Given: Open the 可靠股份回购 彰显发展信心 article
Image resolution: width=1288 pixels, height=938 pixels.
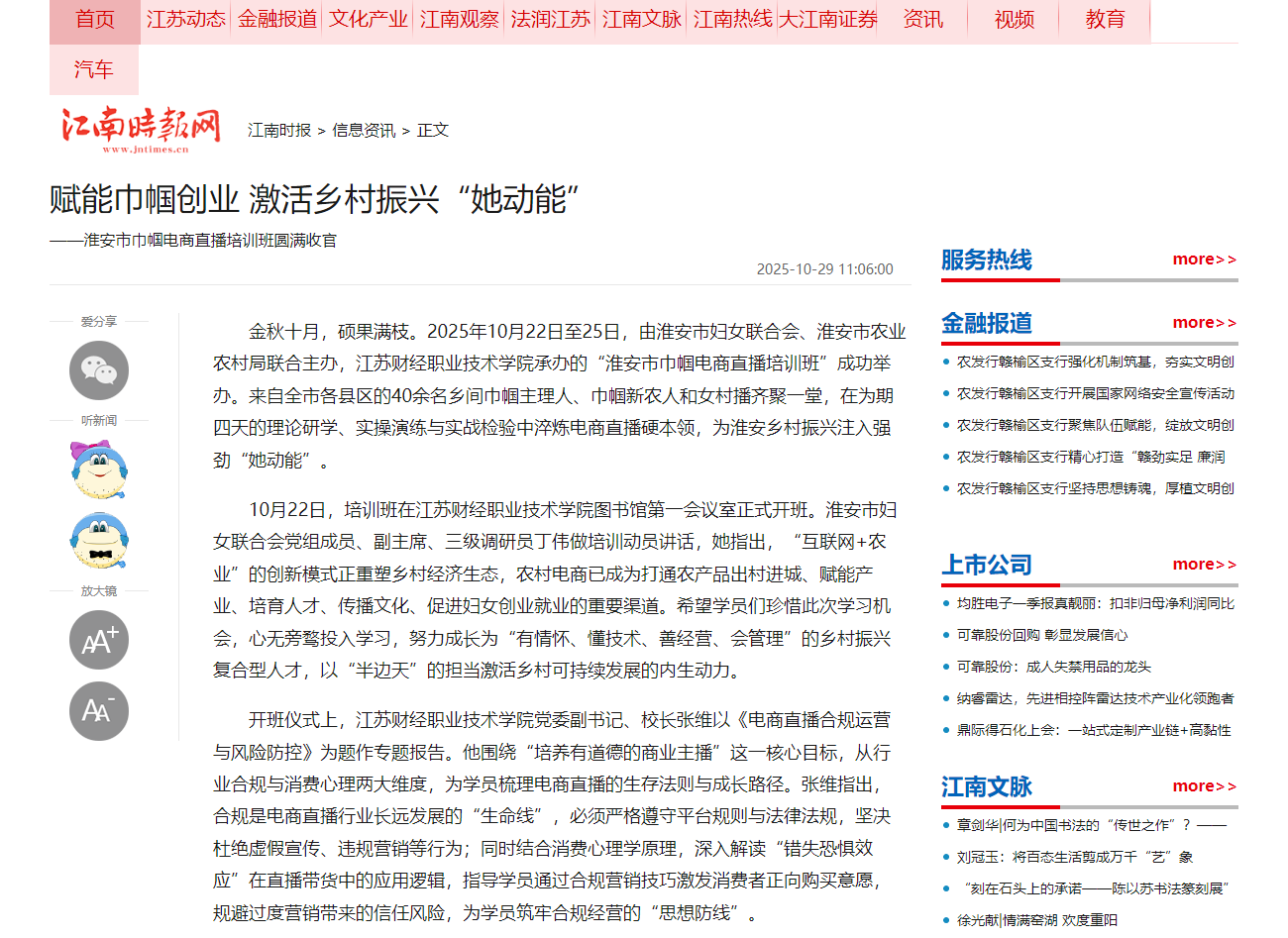Looking at the screenshot, I should coord(1041,635).
